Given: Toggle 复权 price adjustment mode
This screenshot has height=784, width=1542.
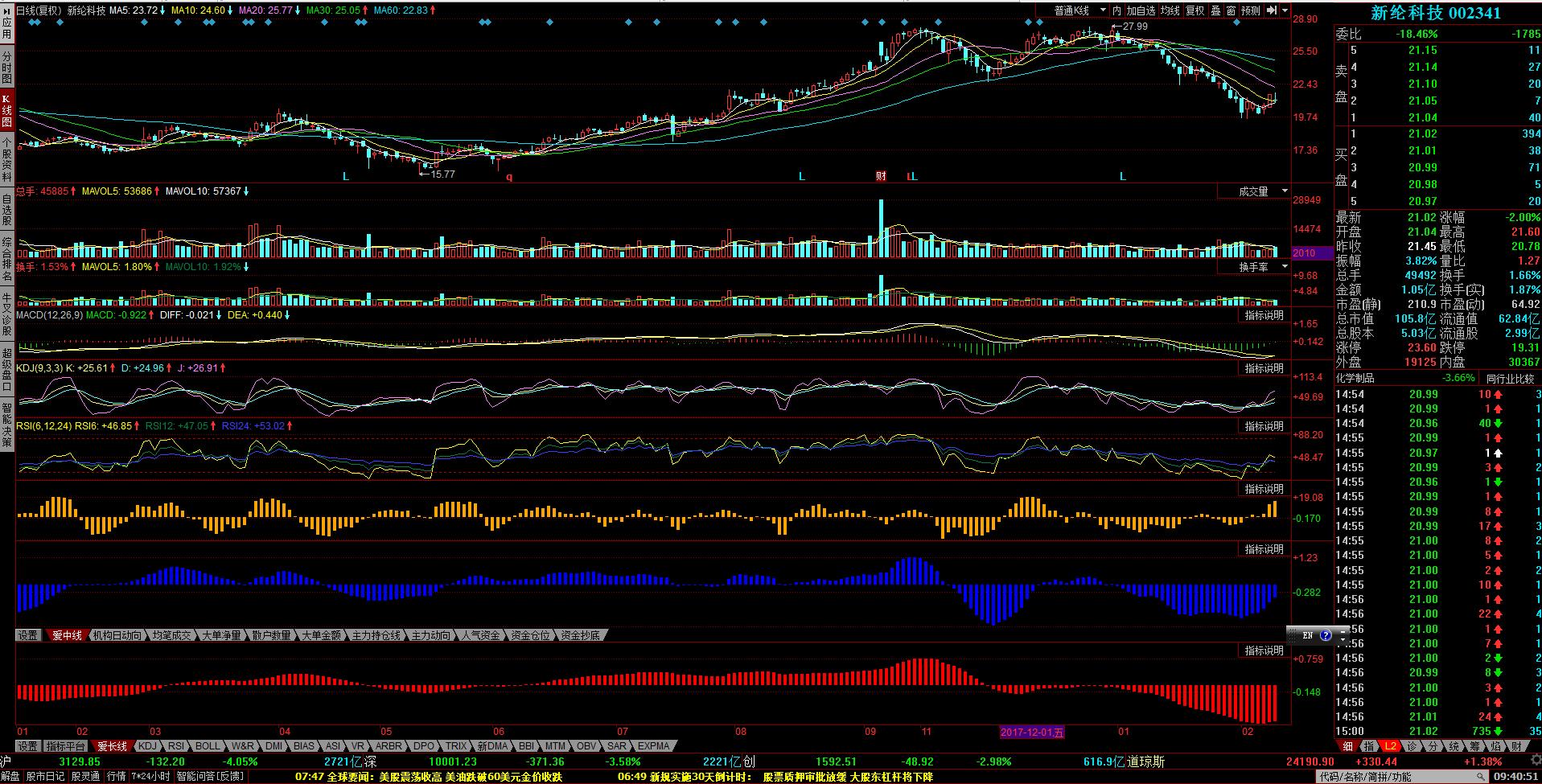Looking at the screenshot, I should click(x=1195, y=10).
